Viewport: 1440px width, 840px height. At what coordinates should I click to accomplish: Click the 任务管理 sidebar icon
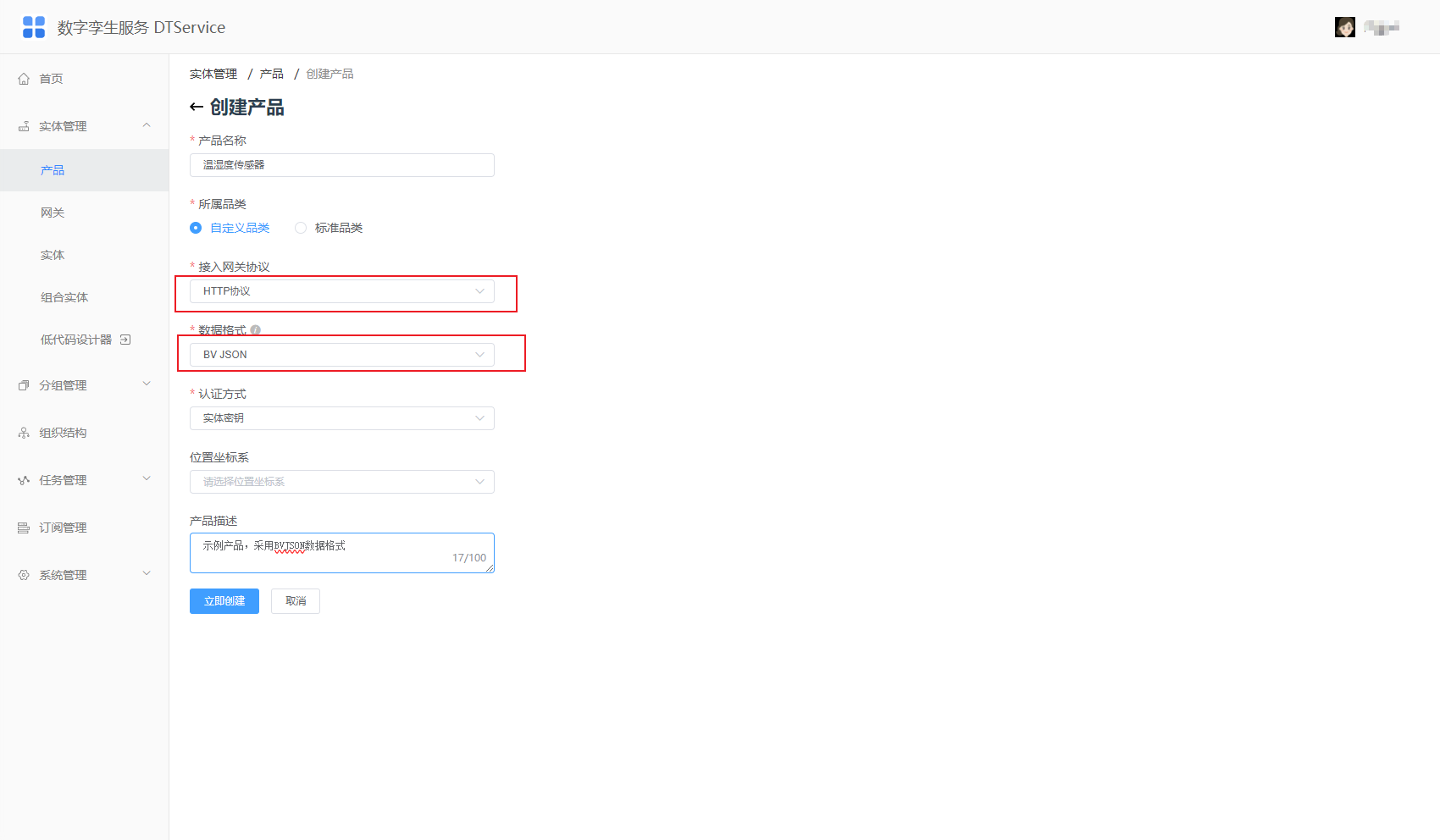pos(24,480)
